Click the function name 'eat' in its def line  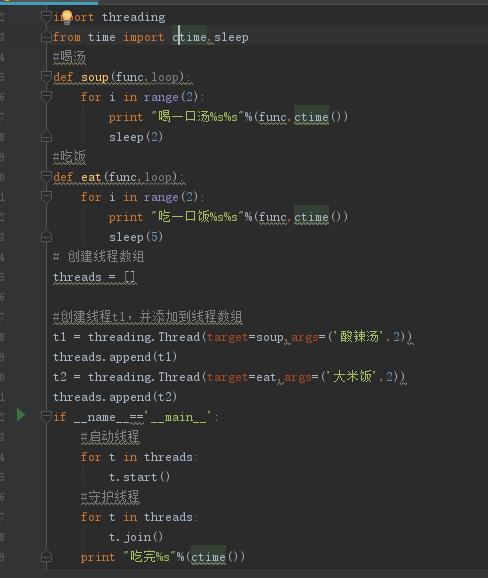[x=91, y=177]
